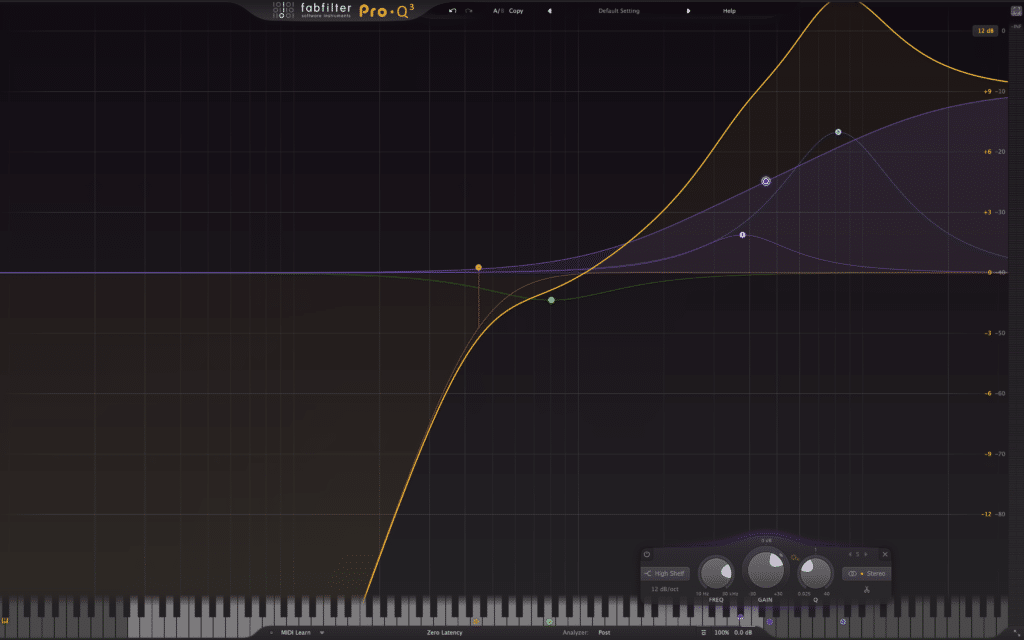Screen dimensions: 1024x640
Task: Toggle the A/B state switch
Action: [498, 10]
